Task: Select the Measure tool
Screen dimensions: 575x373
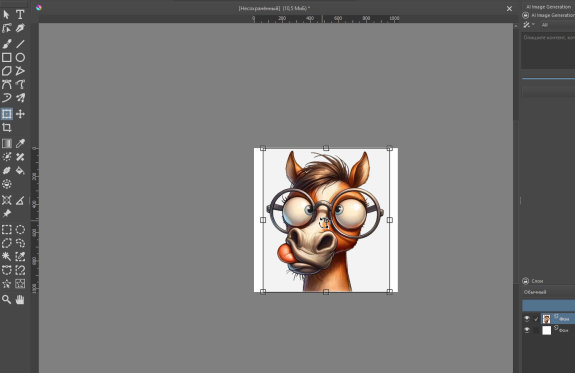Action: coord(20,200)
